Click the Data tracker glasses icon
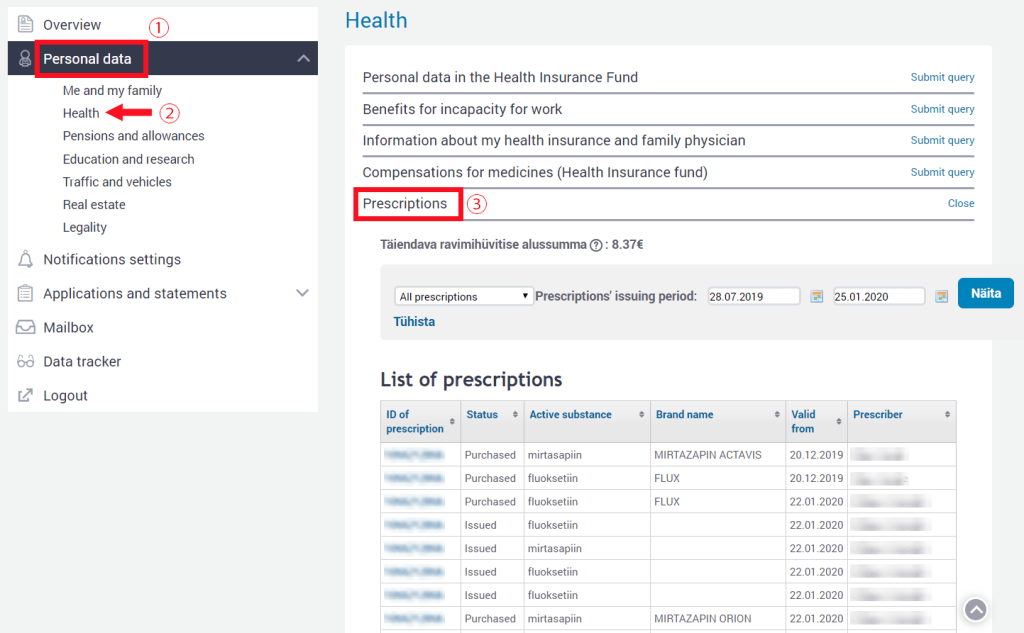 26,362
